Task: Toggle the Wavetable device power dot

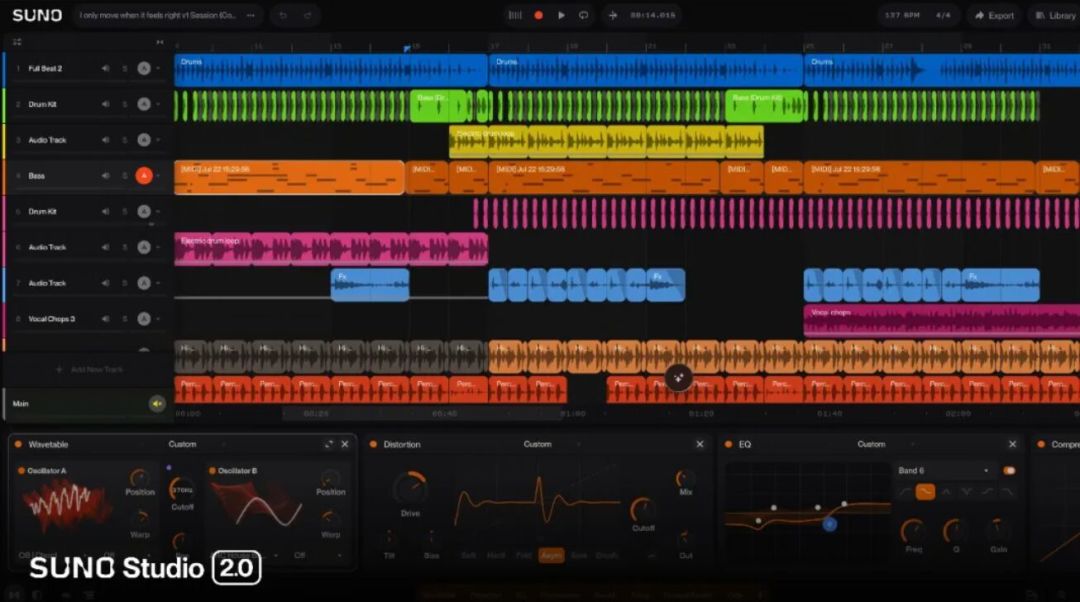Action: (19, 444)
